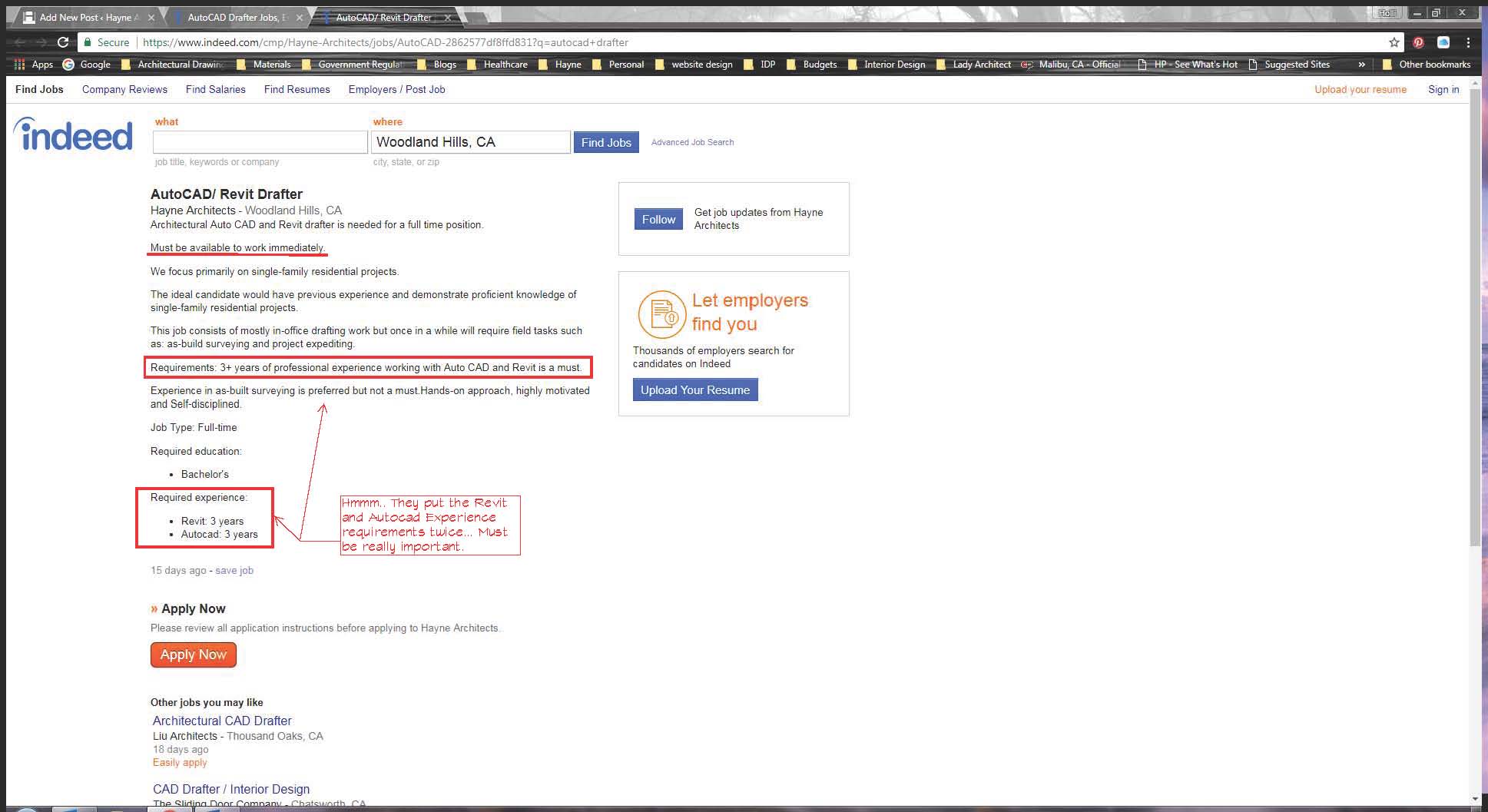
Task: Close the Add New Post tab
Action: tap(151, 17)
